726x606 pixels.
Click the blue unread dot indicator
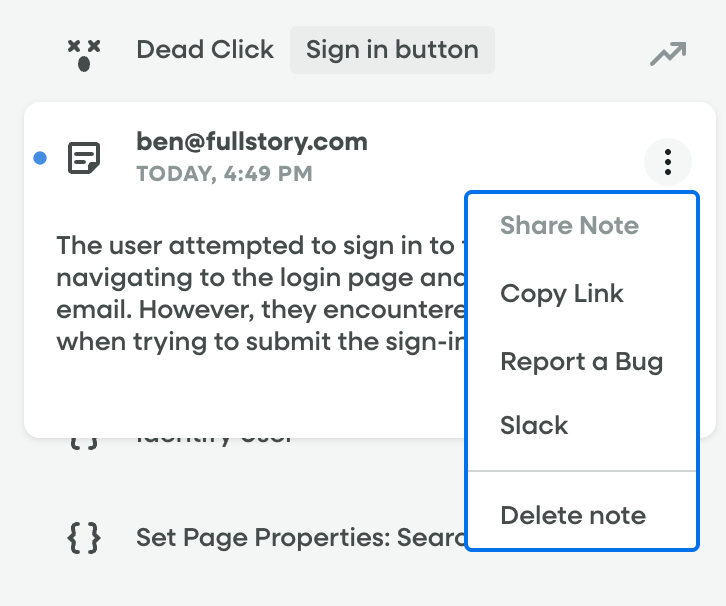40,158
